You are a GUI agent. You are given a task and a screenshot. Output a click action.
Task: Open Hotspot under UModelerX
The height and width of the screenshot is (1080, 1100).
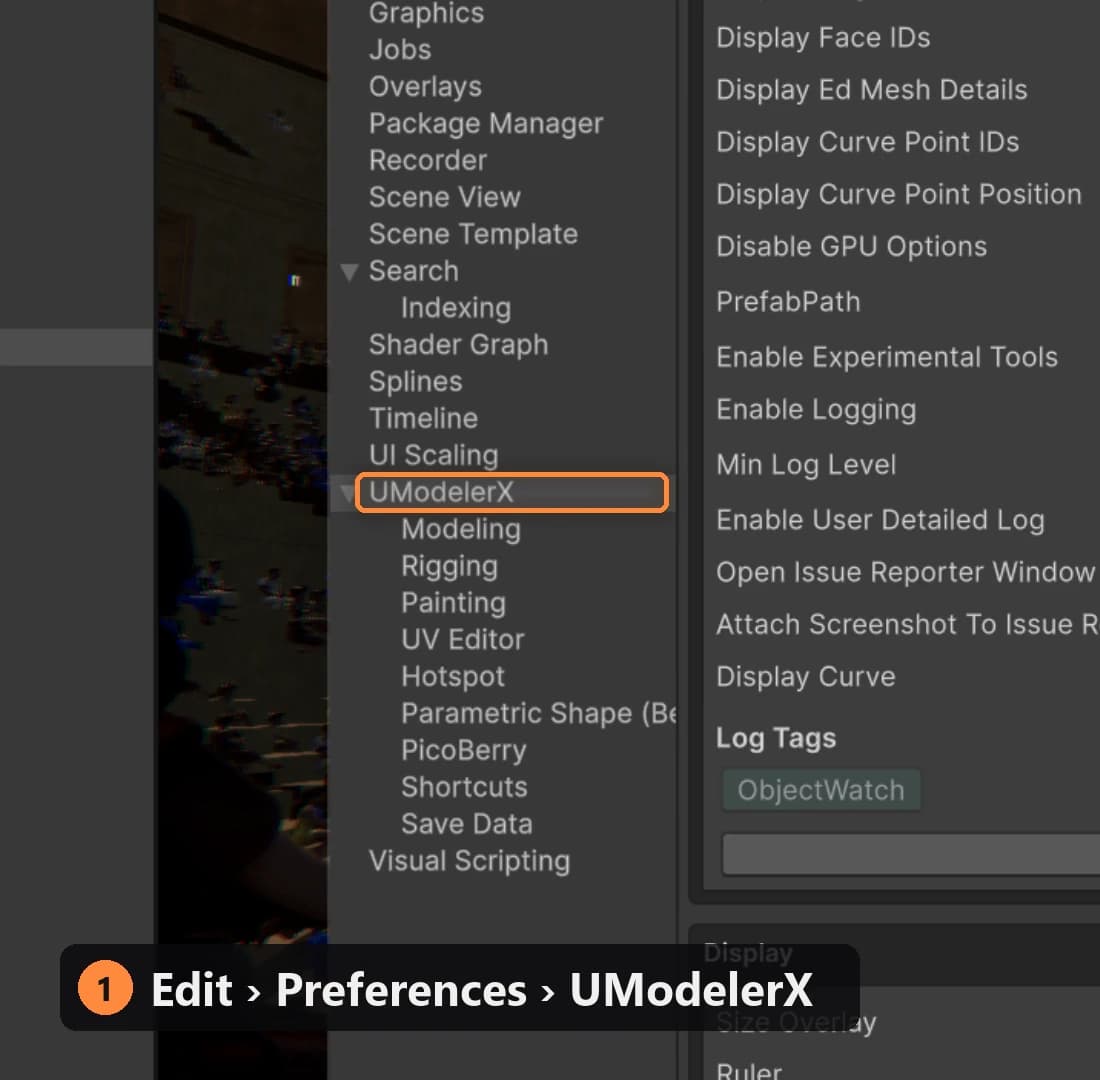tap(453, 676)
